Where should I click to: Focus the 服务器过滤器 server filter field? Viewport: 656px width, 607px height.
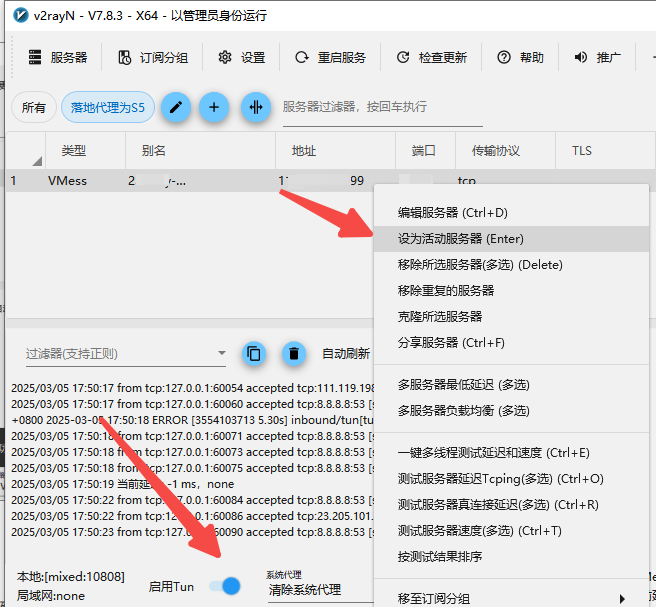[382, 108]
